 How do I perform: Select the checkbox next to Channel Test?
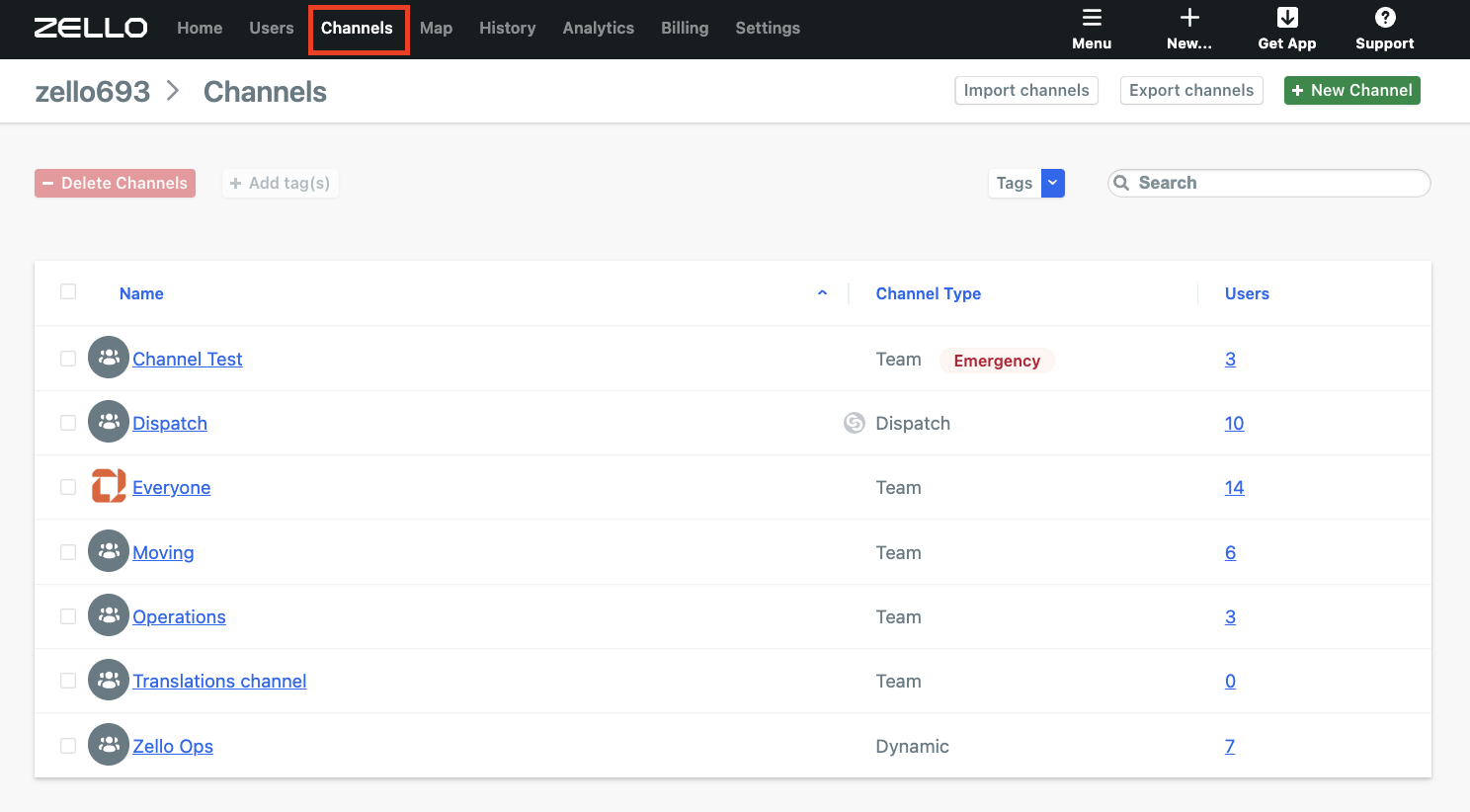click(67, 358)
